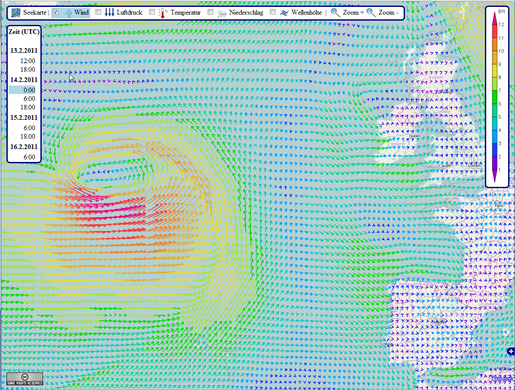Click the Zoom - magnifier icon
The image size is (515, 390).
click(x=371, y=13)
